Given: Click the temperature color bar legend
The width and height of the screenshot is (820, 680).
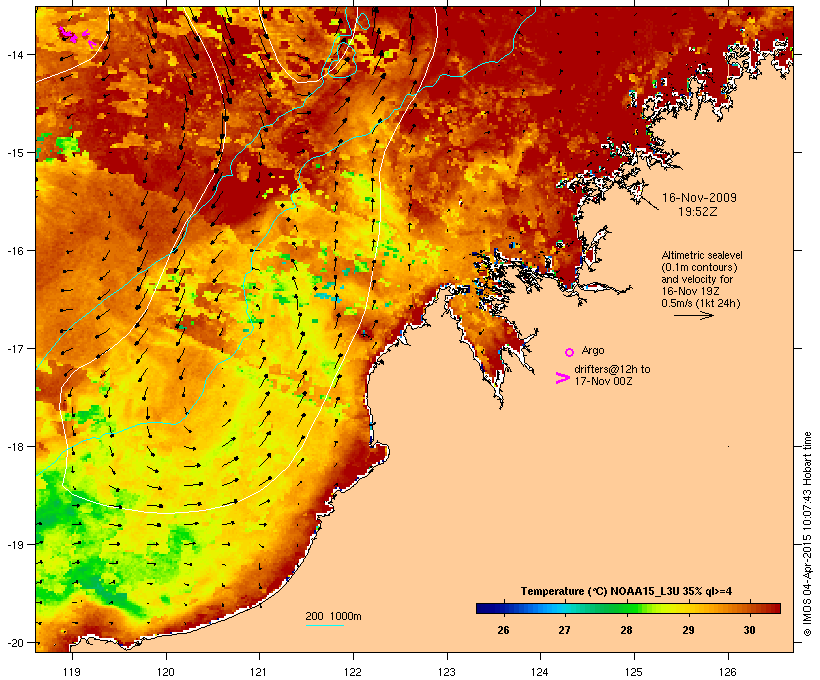Looking at the screenshot, I should [628, 608].
